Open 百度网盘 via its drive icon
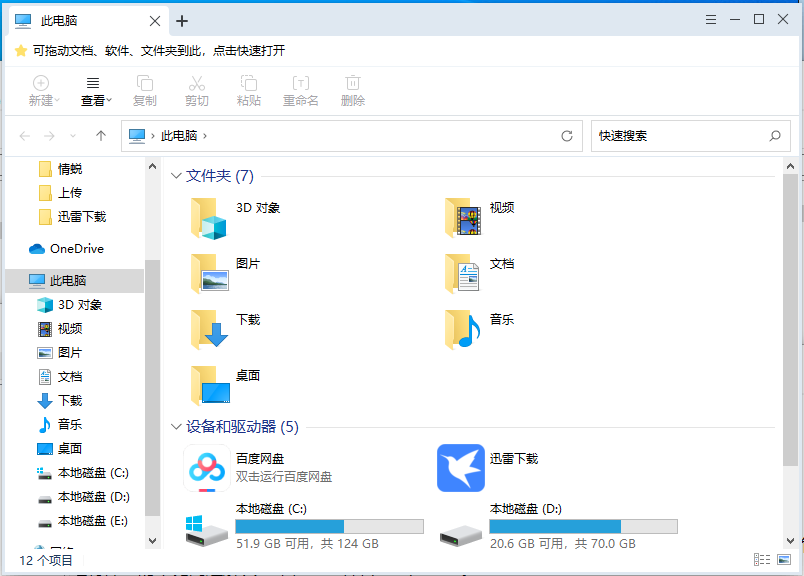This screenshot has height=576, width=804. pos(205,468)
